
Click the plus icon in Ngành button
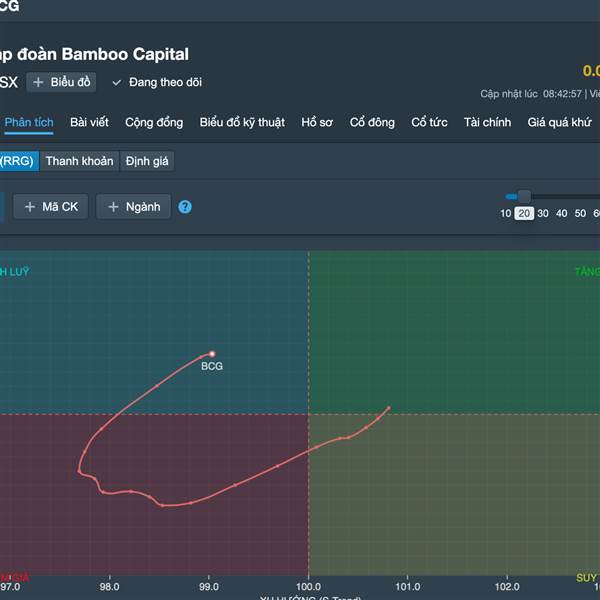click(x=113, y=207)
